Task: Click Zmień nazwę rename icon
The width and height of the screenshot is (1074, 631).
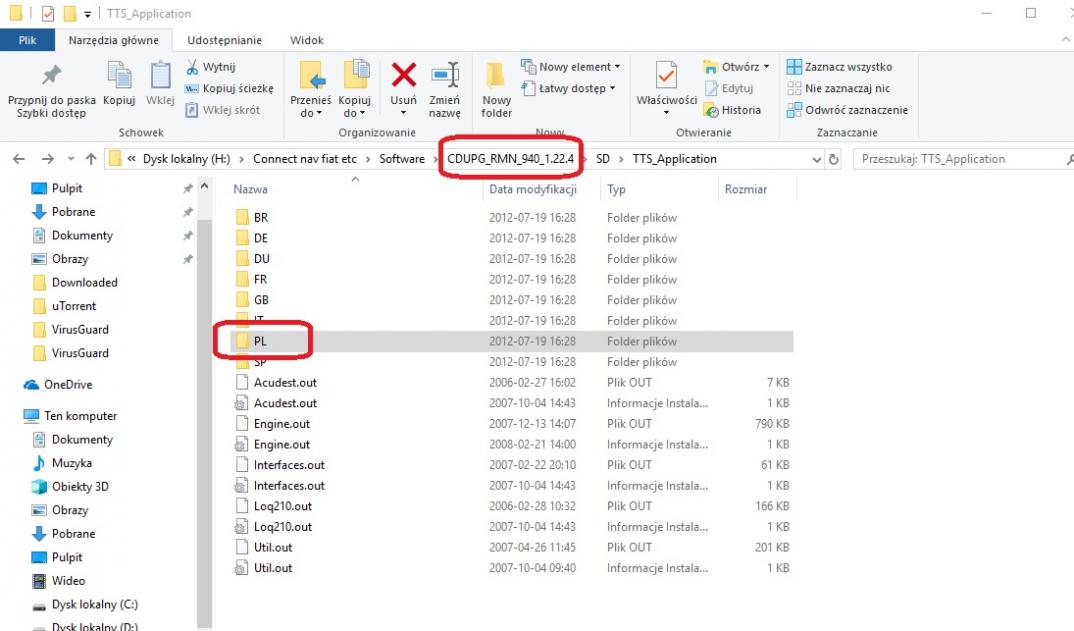Action: click(445, 75)
